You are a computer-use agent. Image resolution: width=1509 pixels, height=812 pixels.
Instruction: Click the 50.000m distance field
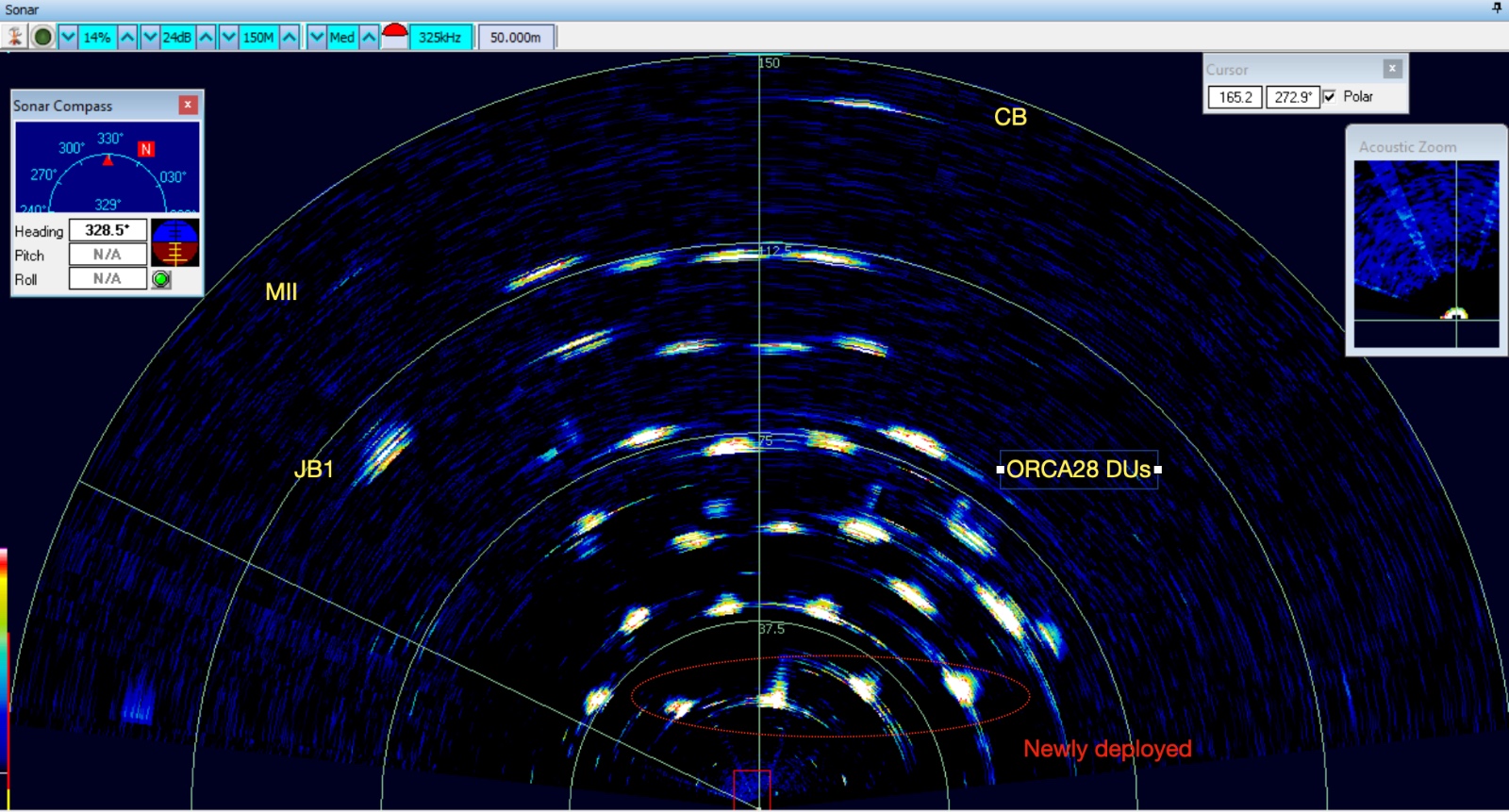click(x=516, y=37)
